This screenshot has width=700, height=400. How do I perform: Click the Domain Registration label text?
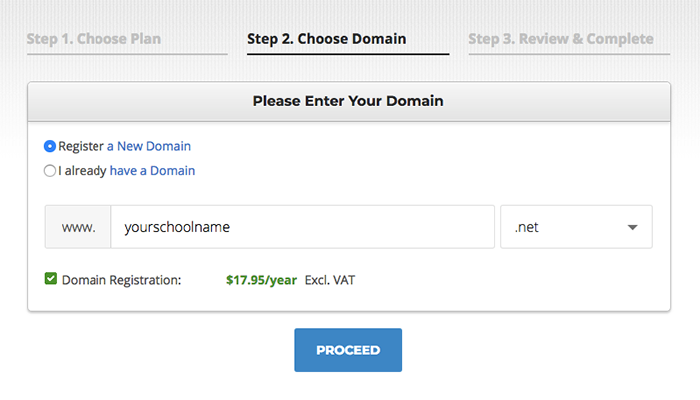[121, 280]
